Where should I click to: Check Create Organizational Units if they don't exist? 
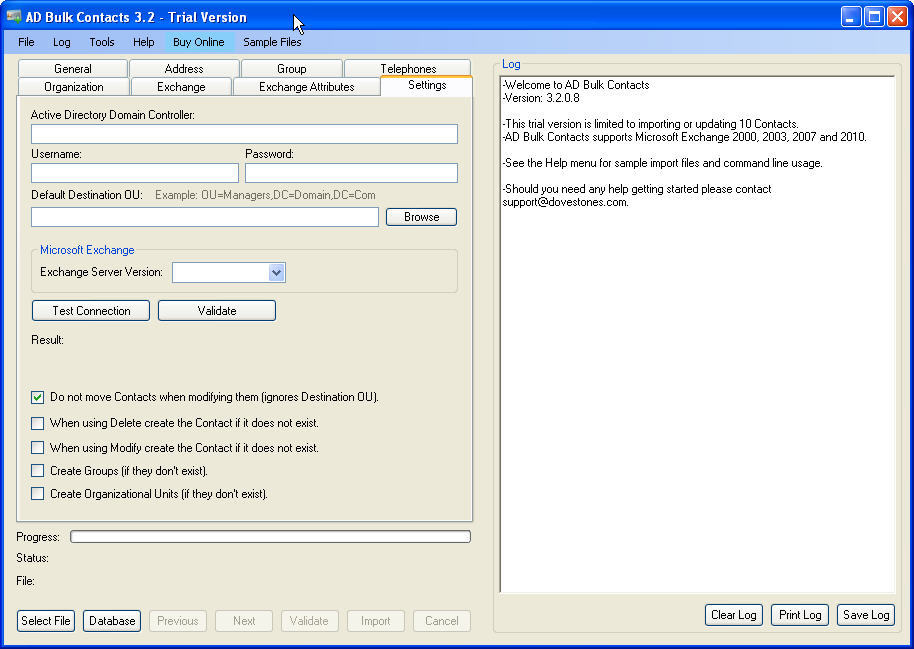coord(37,493)
